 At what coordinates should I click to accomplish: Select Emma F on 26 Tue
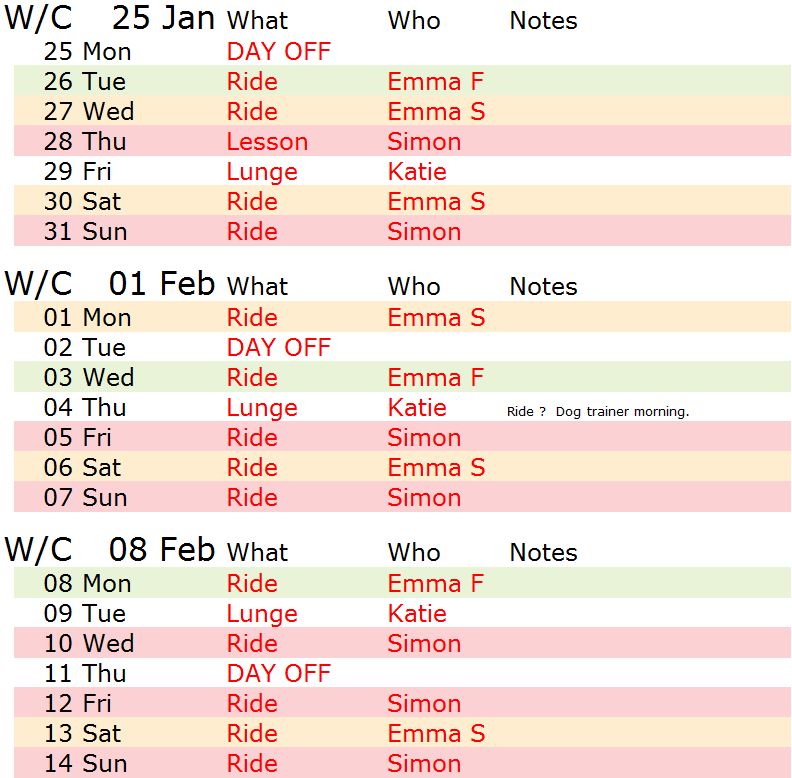[x=435, y=82]
